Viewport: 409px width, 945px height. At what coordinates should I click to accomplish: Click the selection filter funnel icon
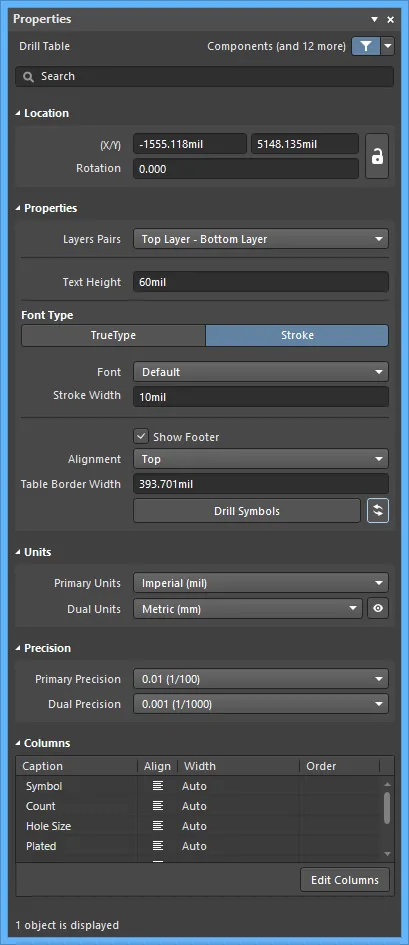tap(366, 46)
